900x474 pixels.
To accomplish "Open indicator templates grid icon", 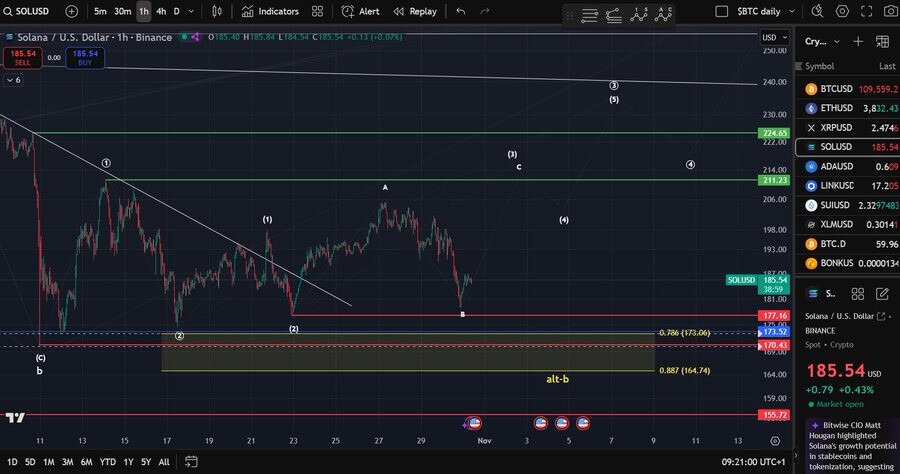I will click(x=317, y=11).
